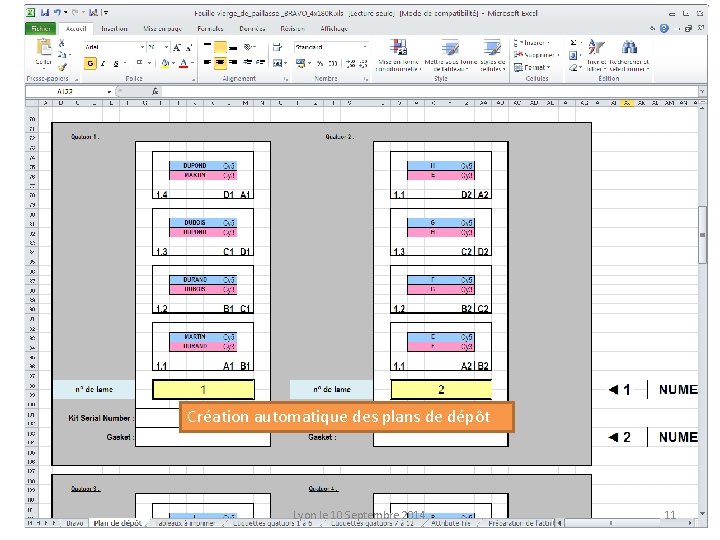
Task: Click the fx insert function icon
Action: pyautogui.click(x=155, y=92)
